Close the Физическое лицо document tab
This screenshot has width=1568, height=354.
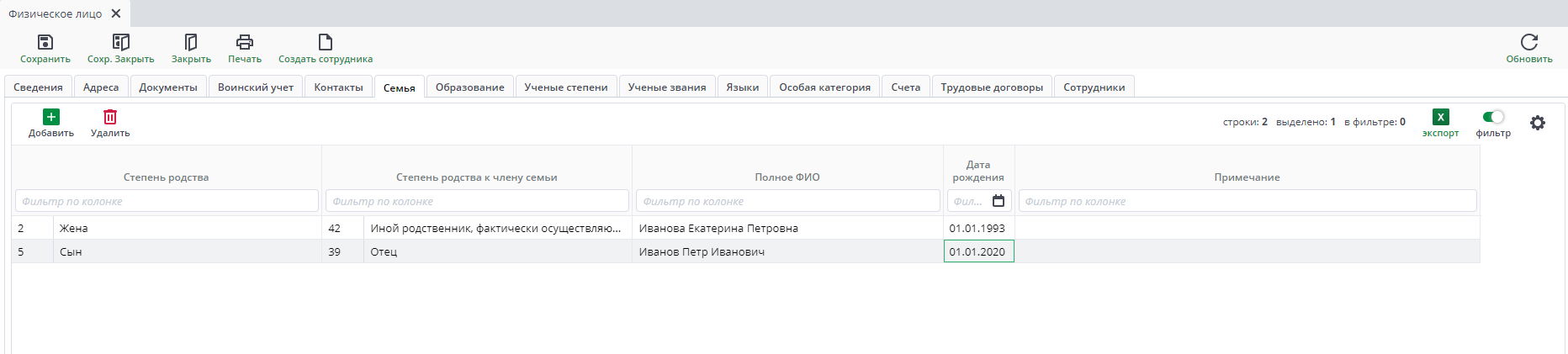(x=116, y=13)
